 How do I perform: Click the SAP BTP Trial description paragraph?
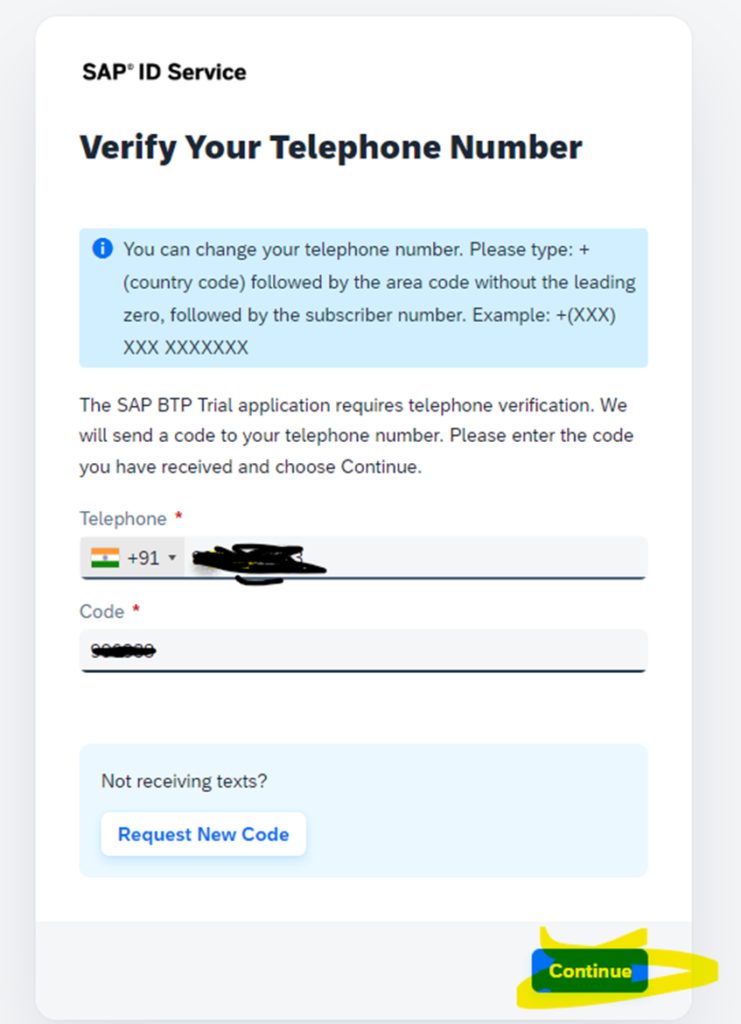356,436
